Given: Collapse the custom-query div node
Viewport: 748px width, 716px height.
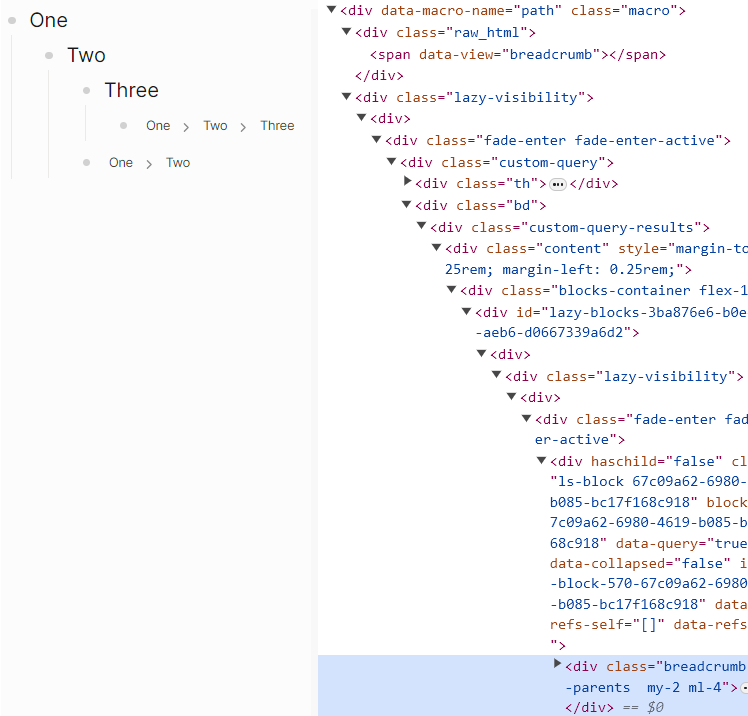Looking at the screenshot, I should 392,162.
